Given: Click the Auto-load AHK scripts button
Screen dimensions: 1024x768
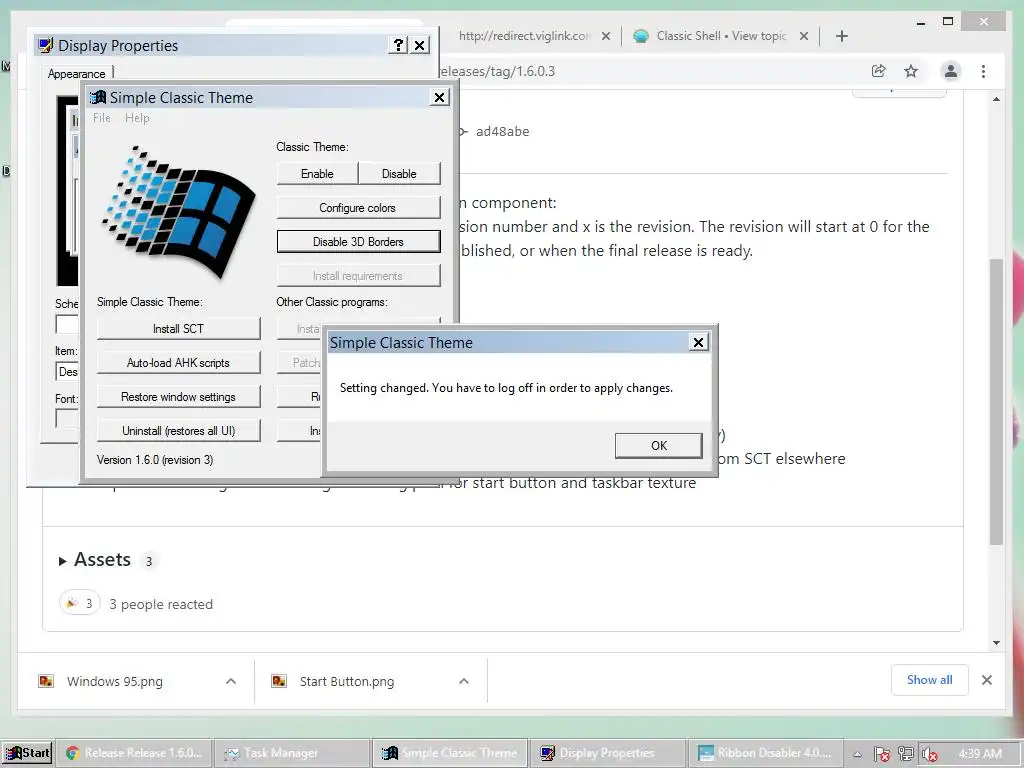Looking at the screenshot, I should pyautogui.click(x=178, y=362).
